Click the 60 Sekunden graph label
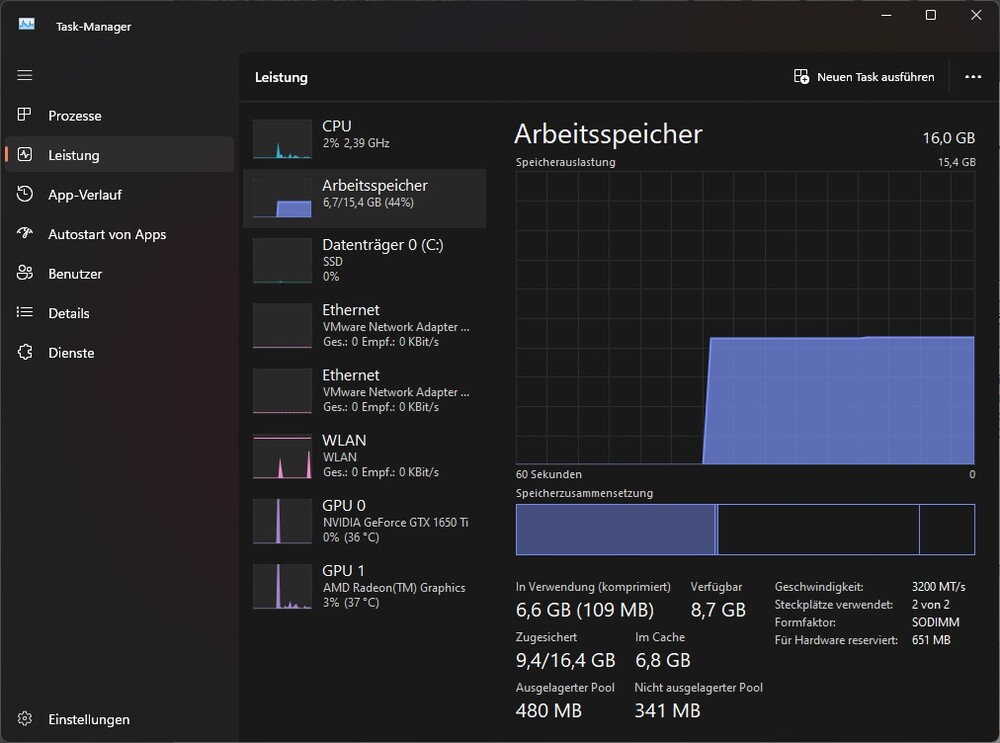Screen dimensions: 1000x743 coord(548,474)
